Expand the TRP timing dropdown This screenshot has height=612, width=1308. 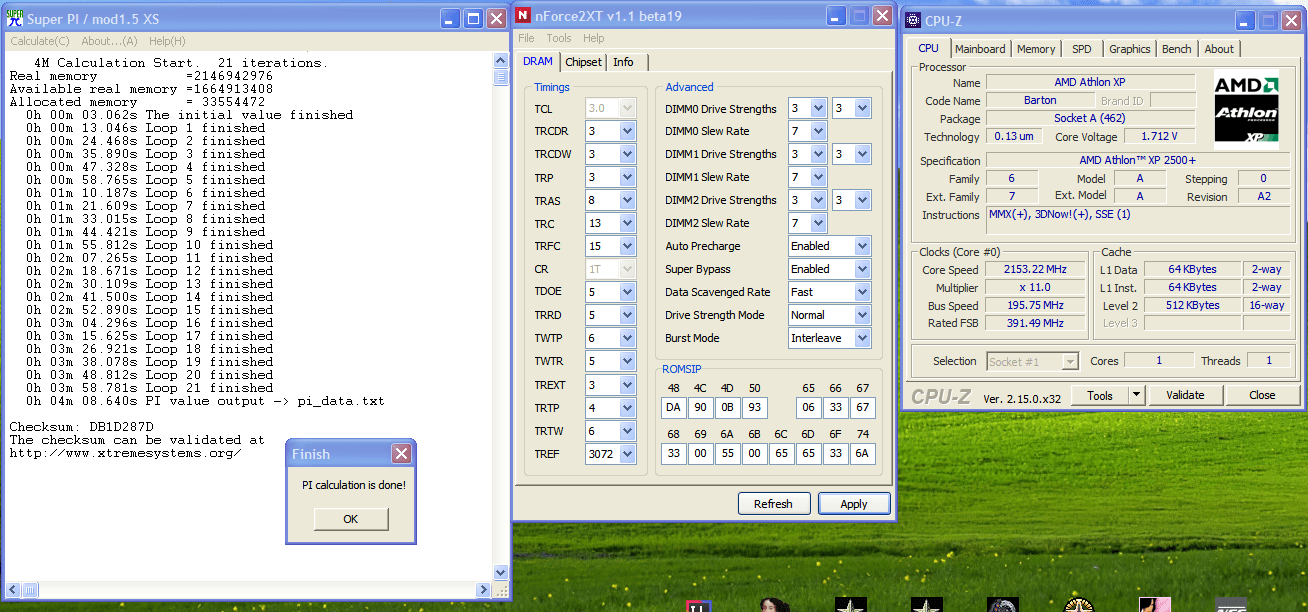coord(628,177)
